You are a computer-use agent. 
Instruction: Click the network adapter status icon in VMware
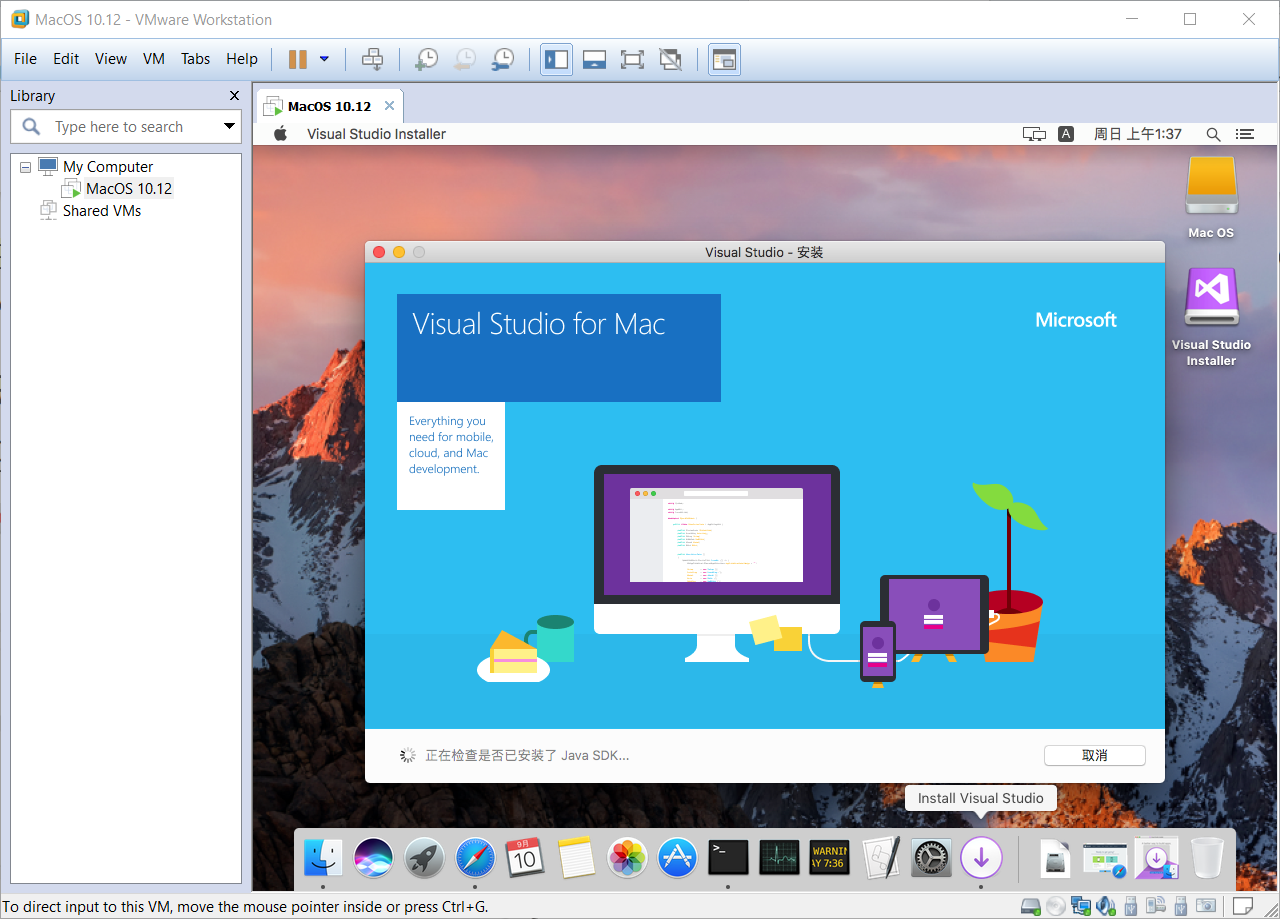[1081, 906]
